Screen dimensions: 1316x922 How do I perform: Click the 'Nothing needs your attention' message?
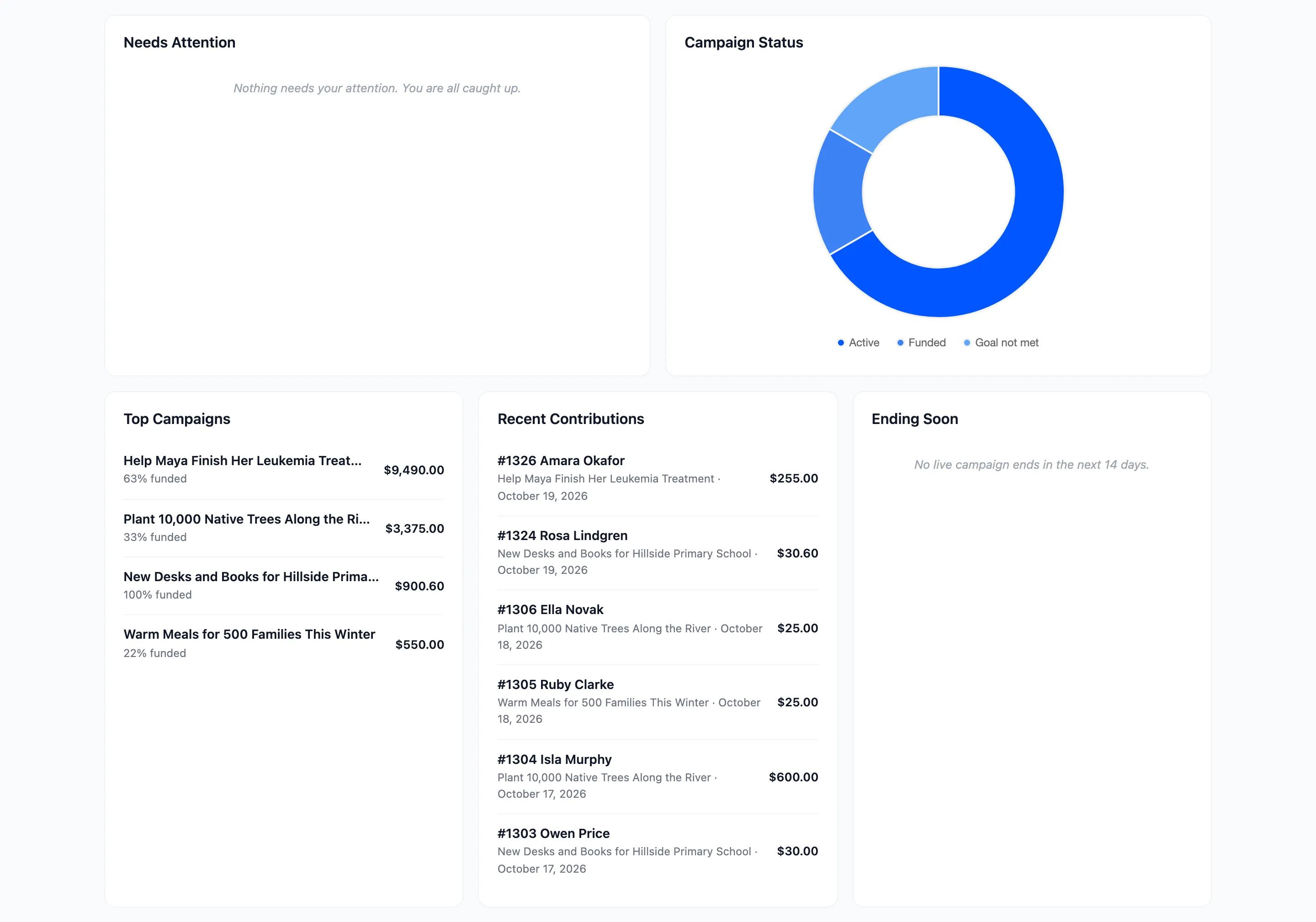tap(377, 88)
